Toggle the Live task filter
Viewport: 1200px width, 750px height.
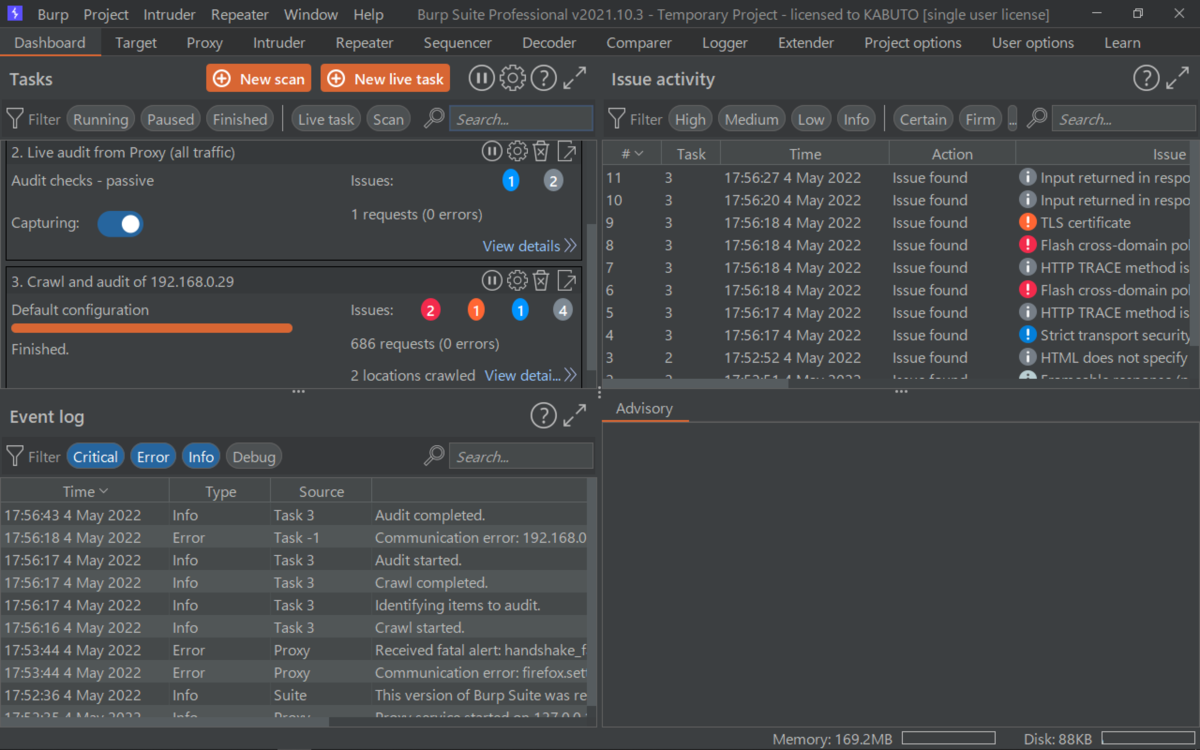click(x=327, y=119)
